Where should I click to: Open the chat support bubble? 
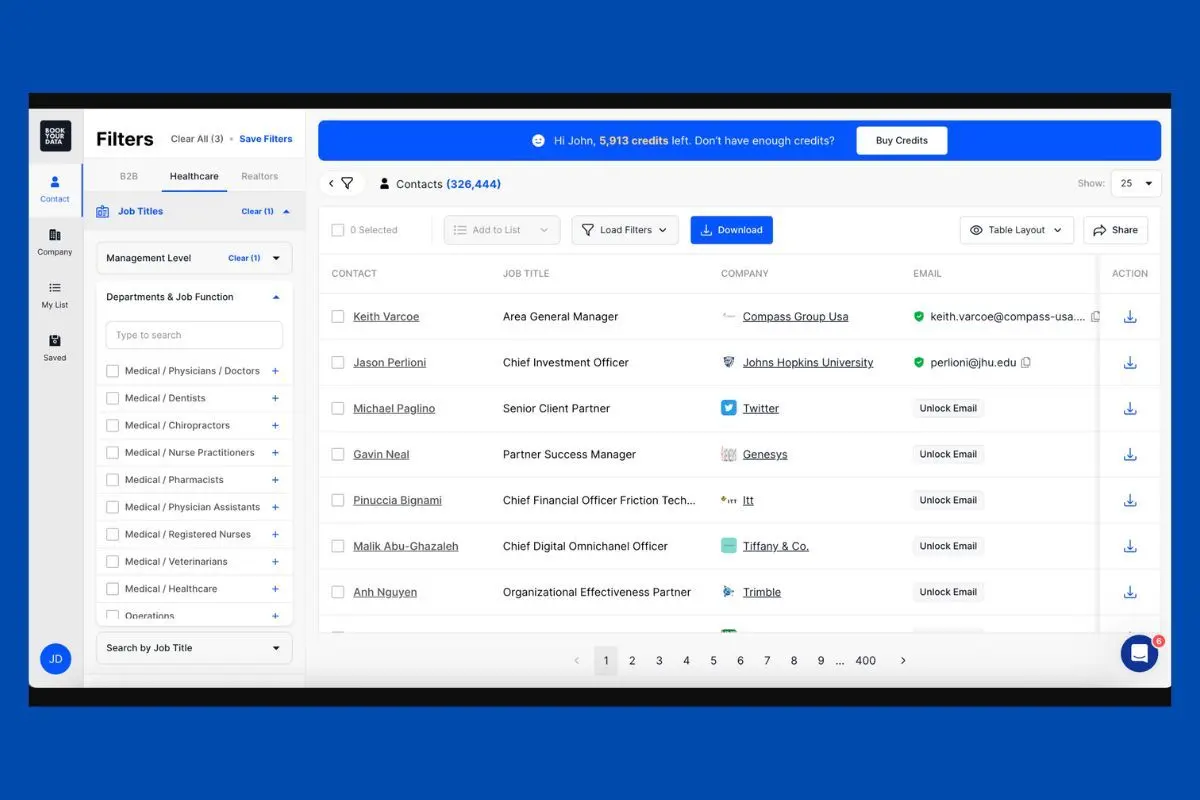coord(1139,653)
